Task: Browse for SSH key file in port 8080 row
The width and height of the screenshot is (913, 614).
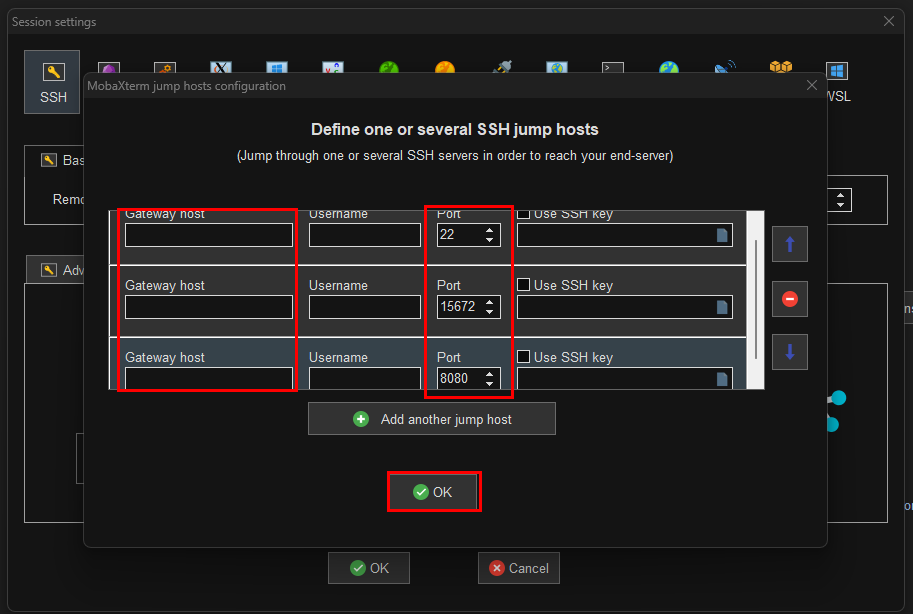Action: (x=722, y=379)
